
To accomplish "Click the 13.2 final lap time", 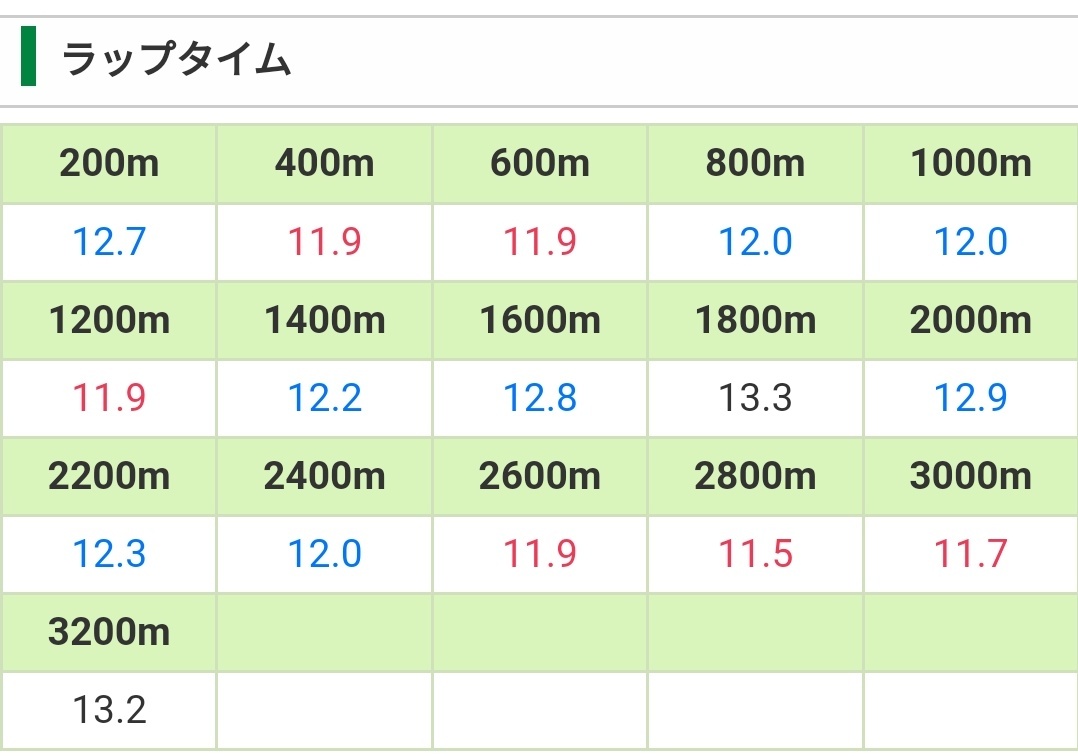I will tap(109, 710).
